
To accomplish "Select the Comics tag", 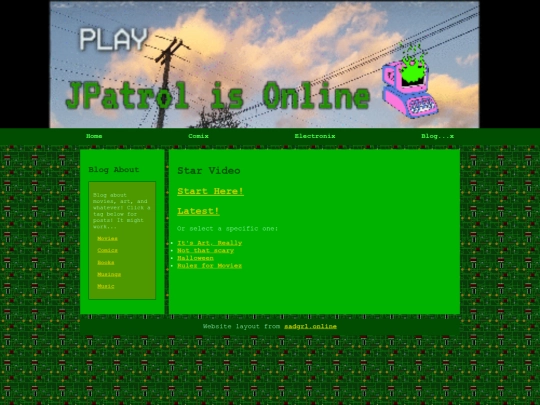I will click(x=107, y=250).
